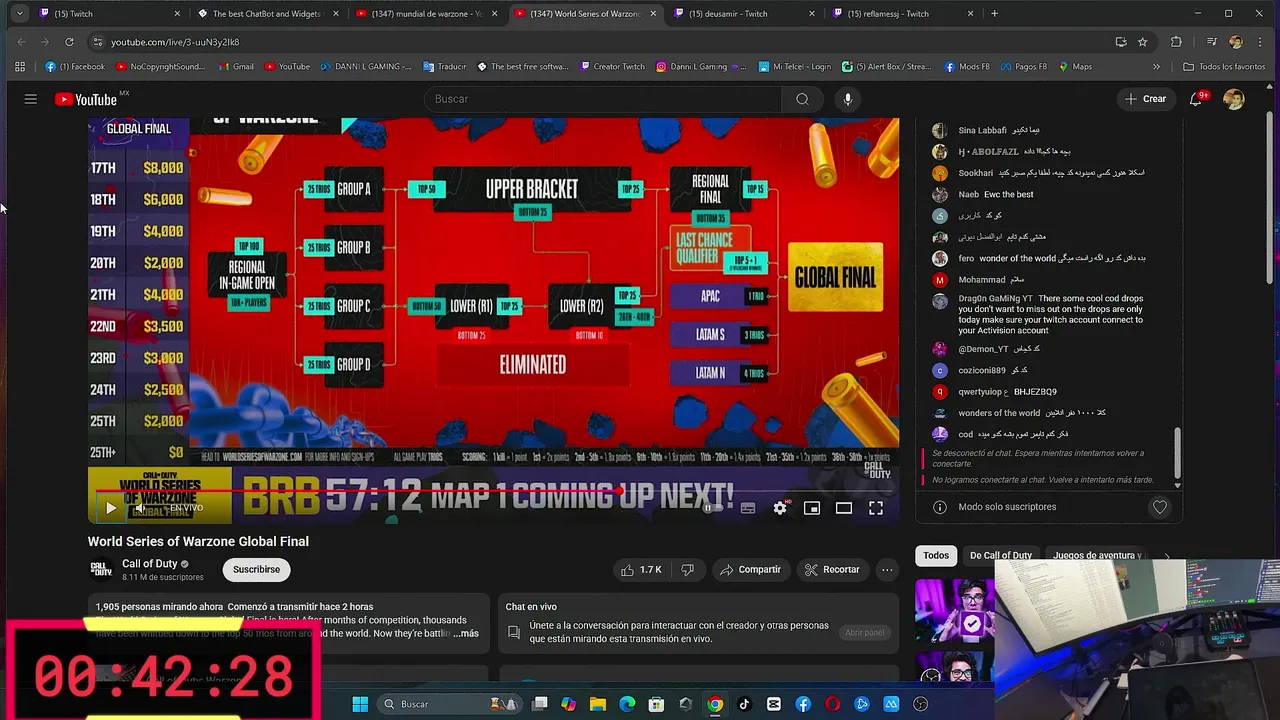Play the live stream video
This screenshot has width=1280, height=720.
[110, 508]
